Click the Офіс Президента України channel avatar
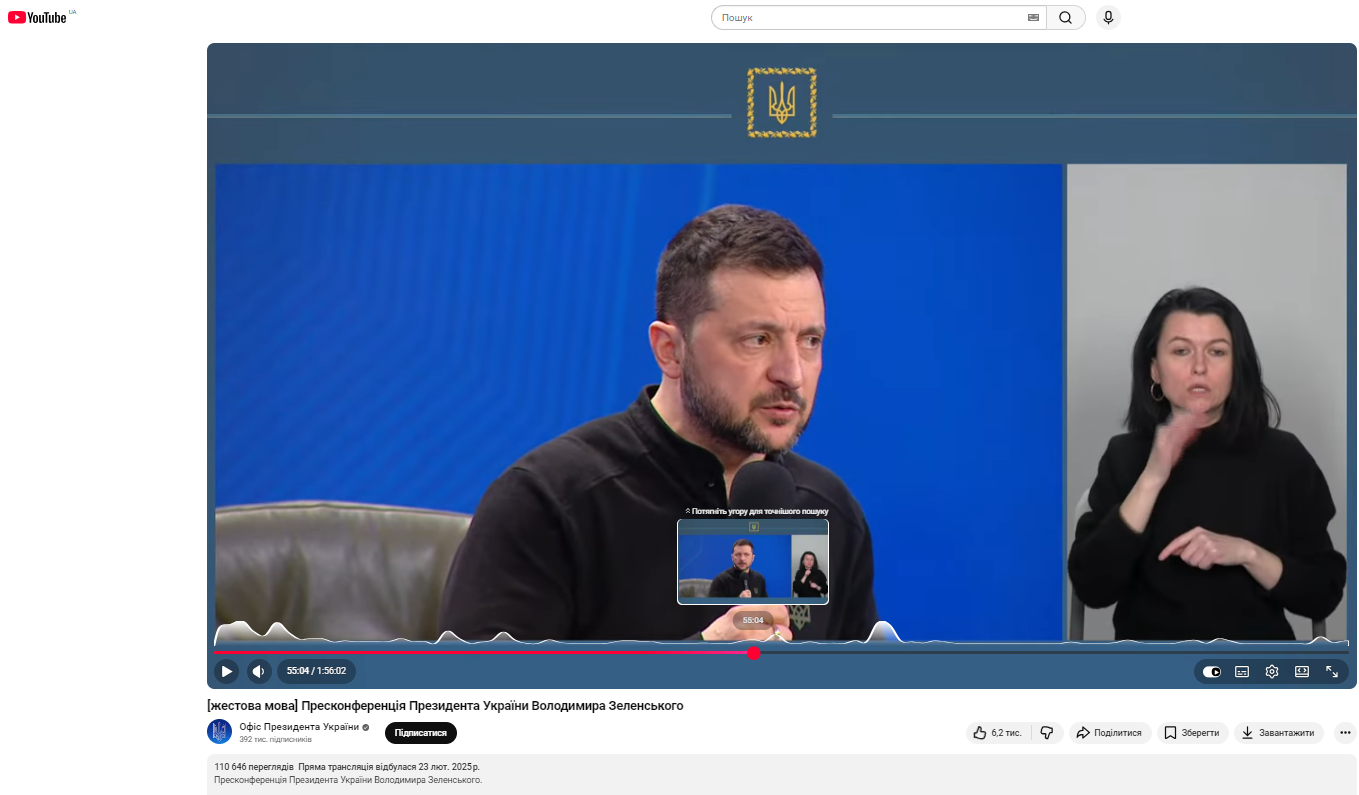The image size is (1359, 795). [x=219, y=731]
